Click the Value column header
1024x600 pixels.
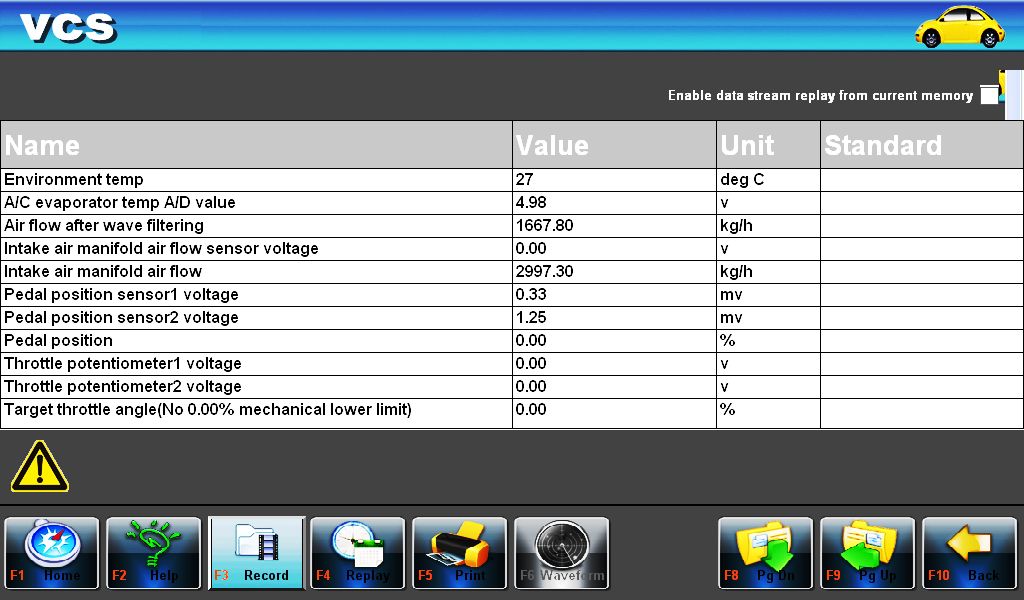click(615, 145)
